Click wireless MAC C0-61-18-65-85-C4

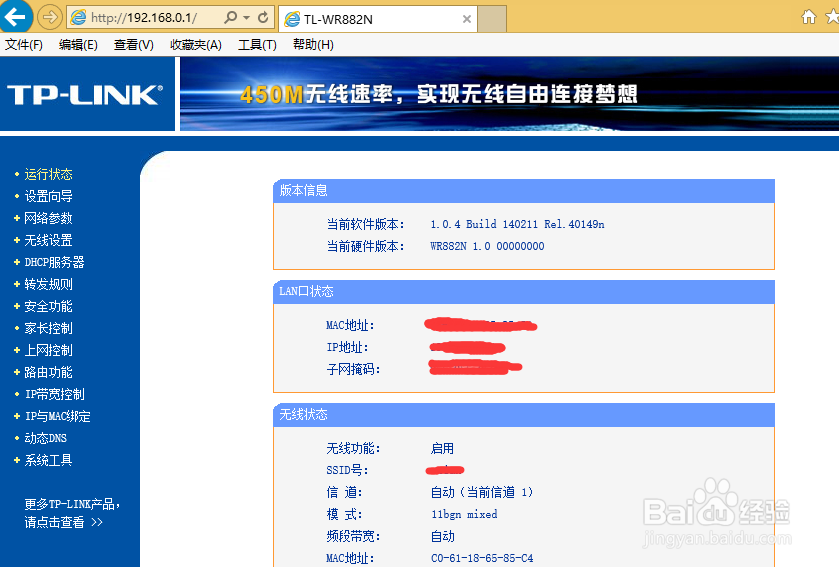(x=482, y=558)
